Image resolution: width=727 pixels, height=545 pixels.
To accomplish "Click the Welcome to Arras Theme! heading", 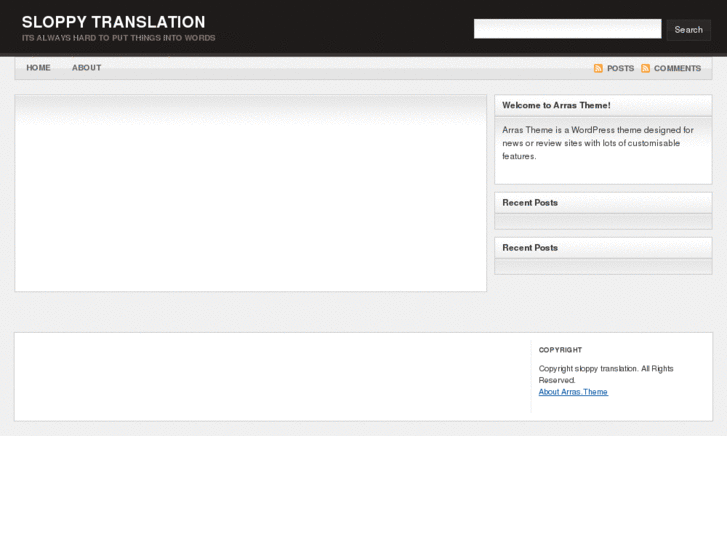I will (556, 105).
